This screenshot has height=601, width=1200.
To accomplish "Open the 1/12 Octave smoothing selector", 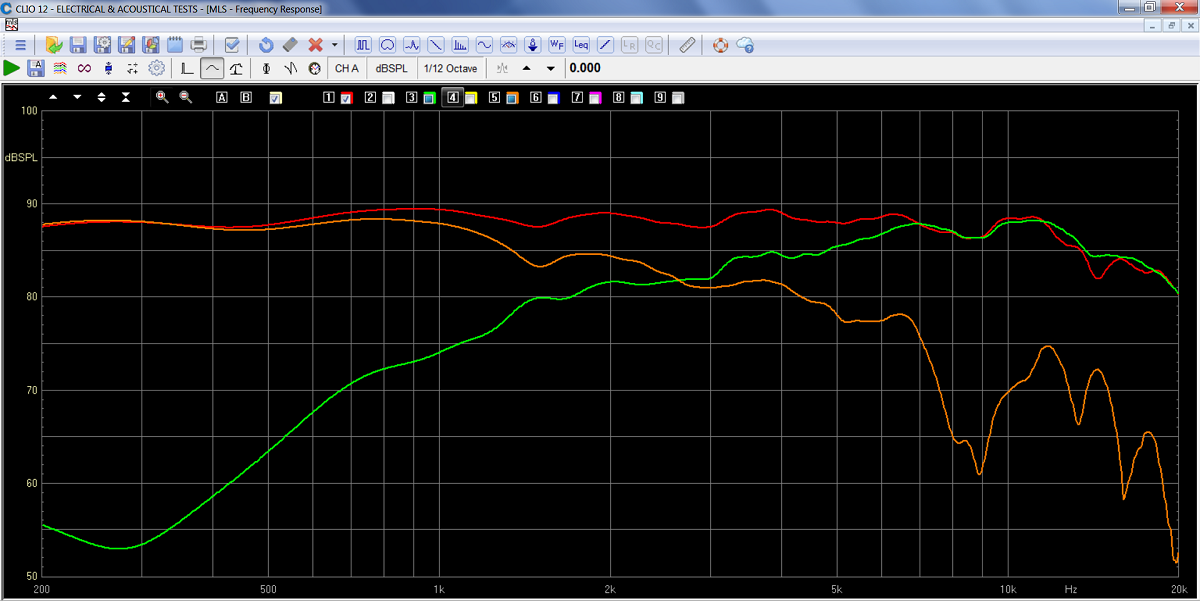I will (x=450, y=68).
